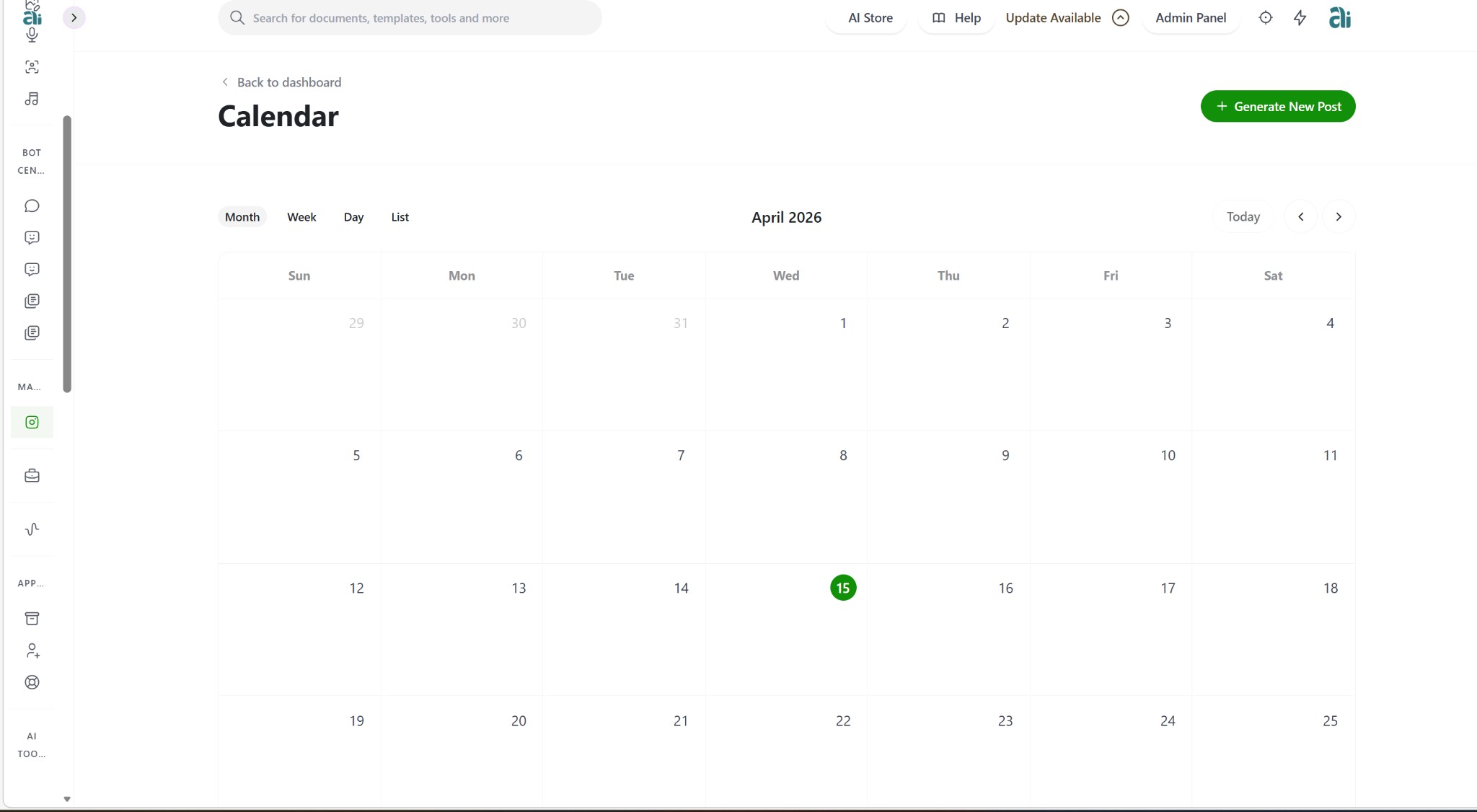Open the waveform activity sidebar icon
This screenshot has width=1477, height=812.
32,529
